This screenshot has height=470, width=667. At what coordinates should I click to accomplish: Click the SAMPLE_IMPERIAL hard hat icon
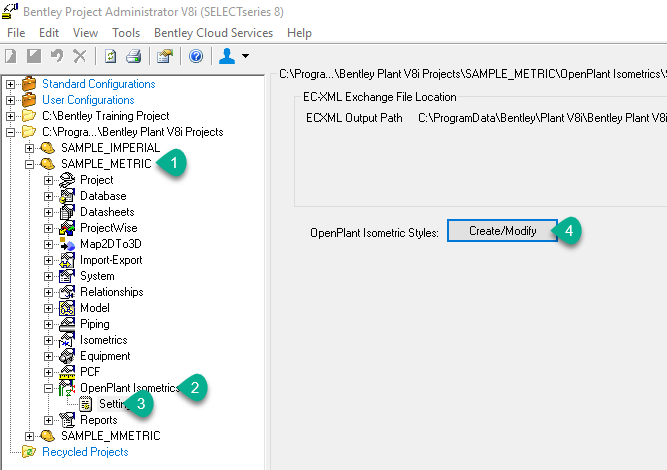coord(48,148)
